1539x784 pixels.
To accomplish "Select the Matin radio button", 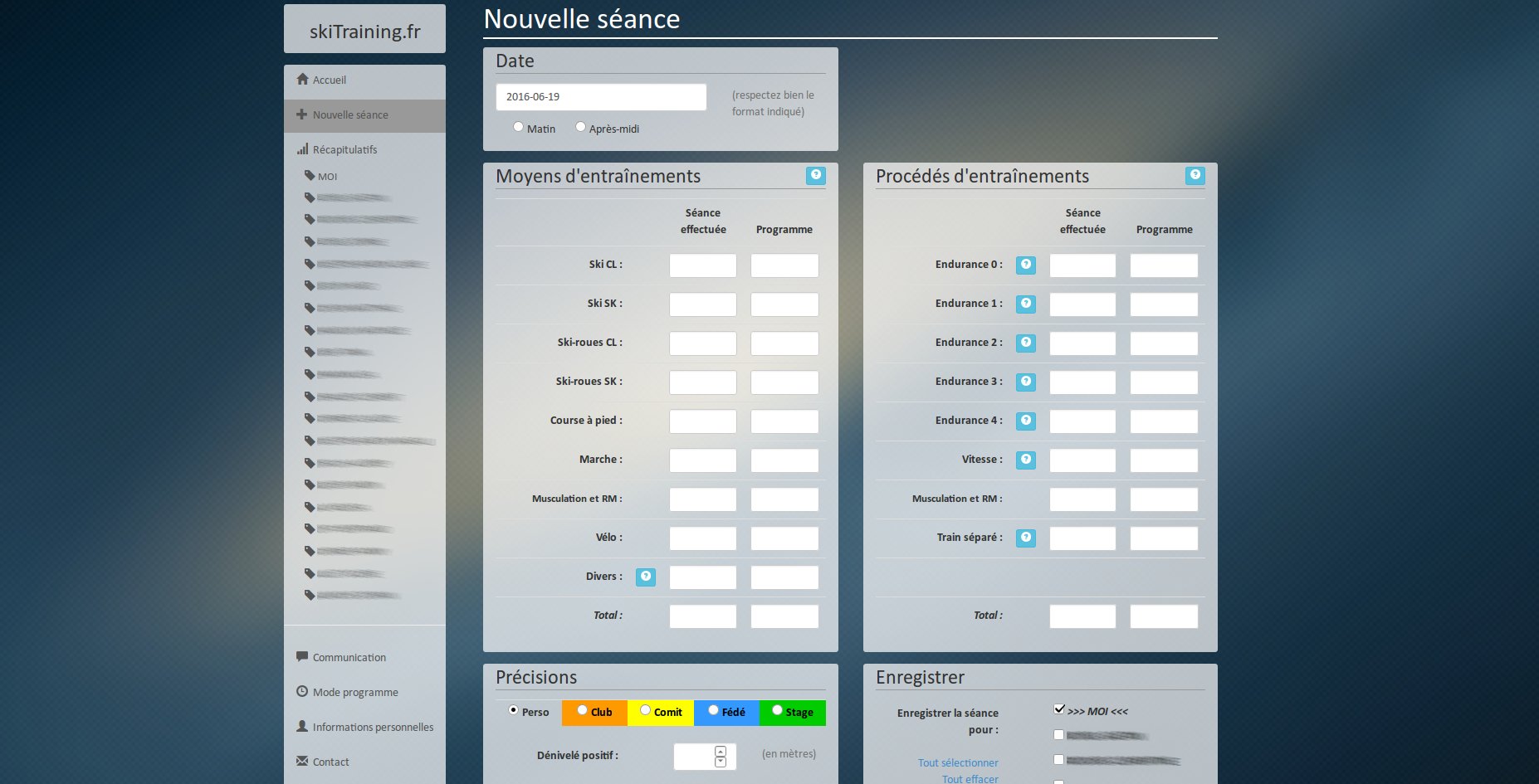I will (x=518, y=127).
